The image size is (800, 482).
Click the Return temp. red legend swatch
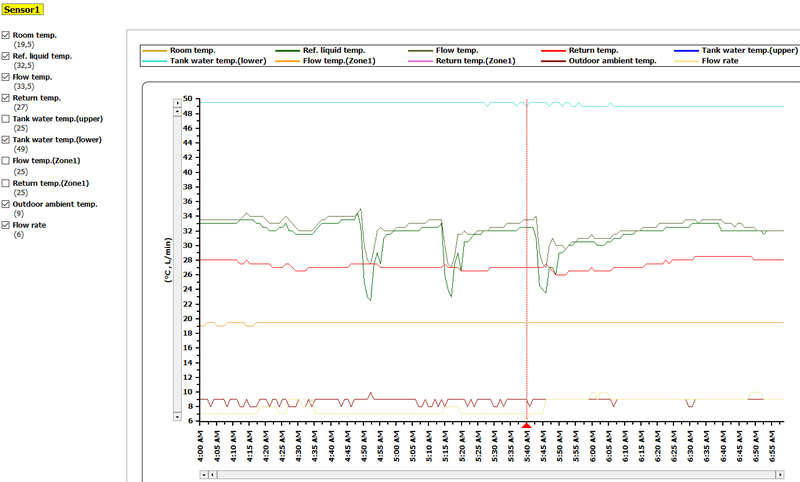554,50
